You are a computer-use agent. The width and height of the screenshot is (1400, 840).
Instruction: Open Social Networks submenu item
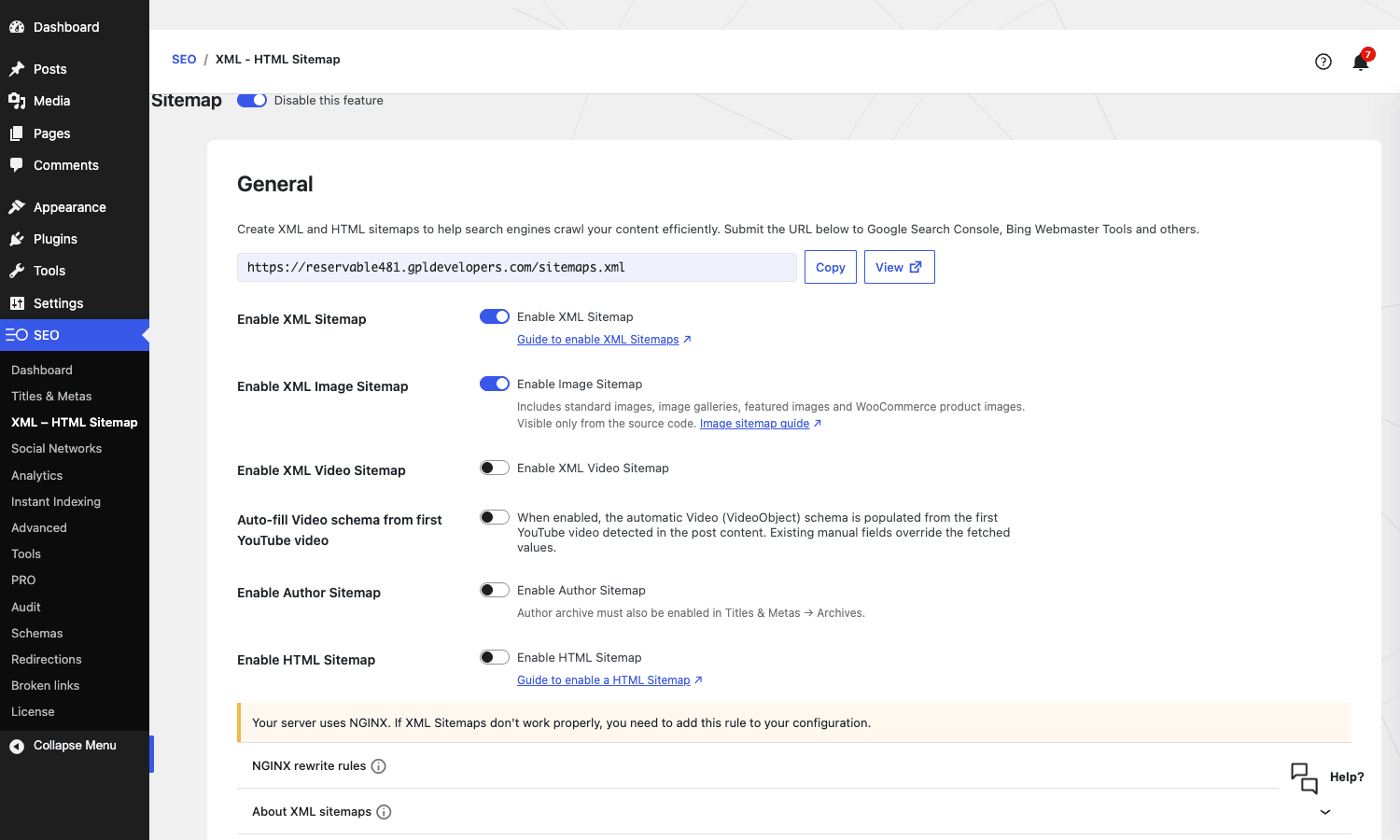point(56,449)
